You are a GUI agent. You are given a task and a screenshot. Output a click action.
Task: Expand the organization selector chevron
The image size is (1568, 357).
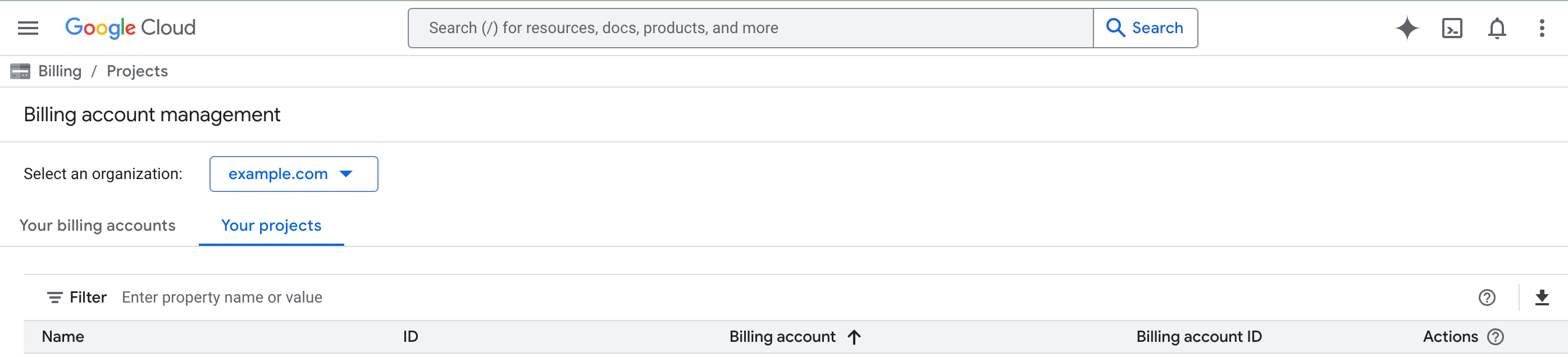(345, 174)
